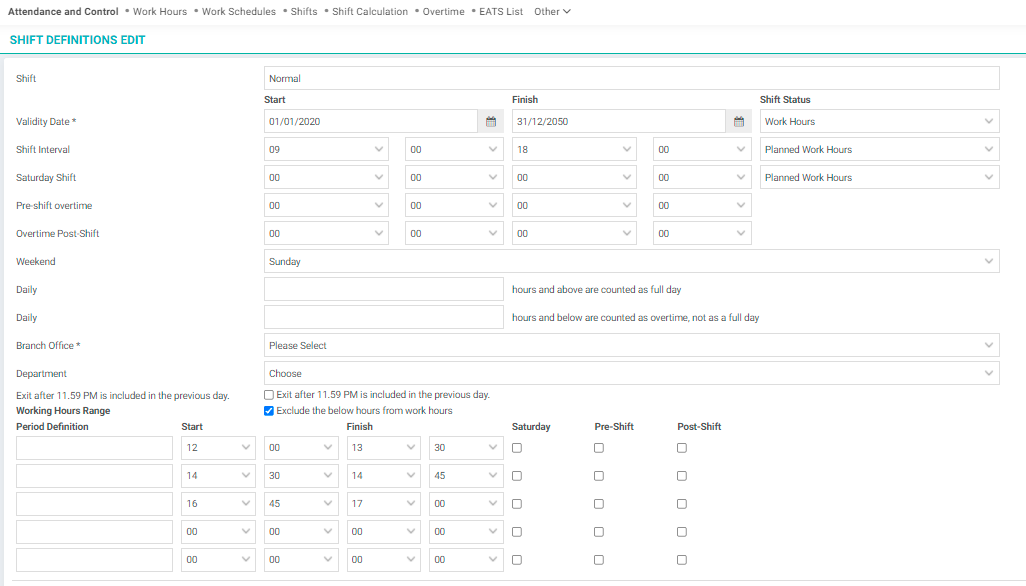This screenshot has height=586, width=1026.
Task: Open Shift Interval start hour dropdown 09
Action: tap(326, 150)
